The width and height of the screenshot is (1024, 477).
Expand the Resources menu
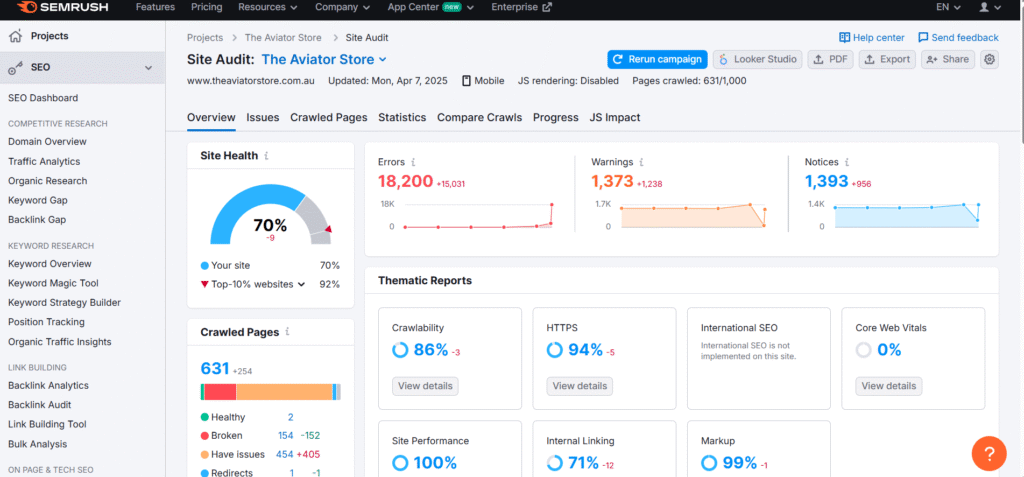(x=268, y=7)
